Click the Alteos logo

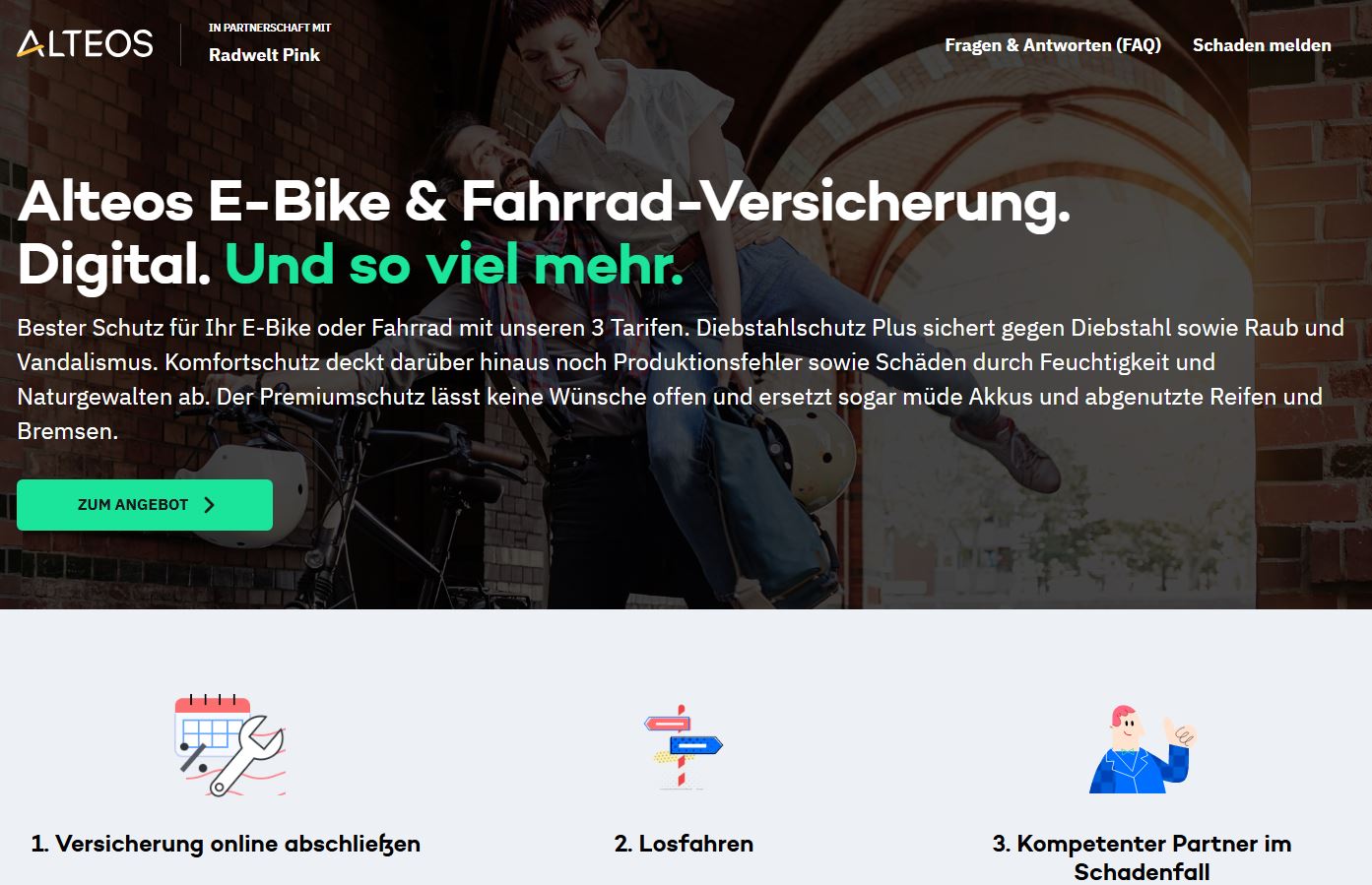tap(86, 43)
